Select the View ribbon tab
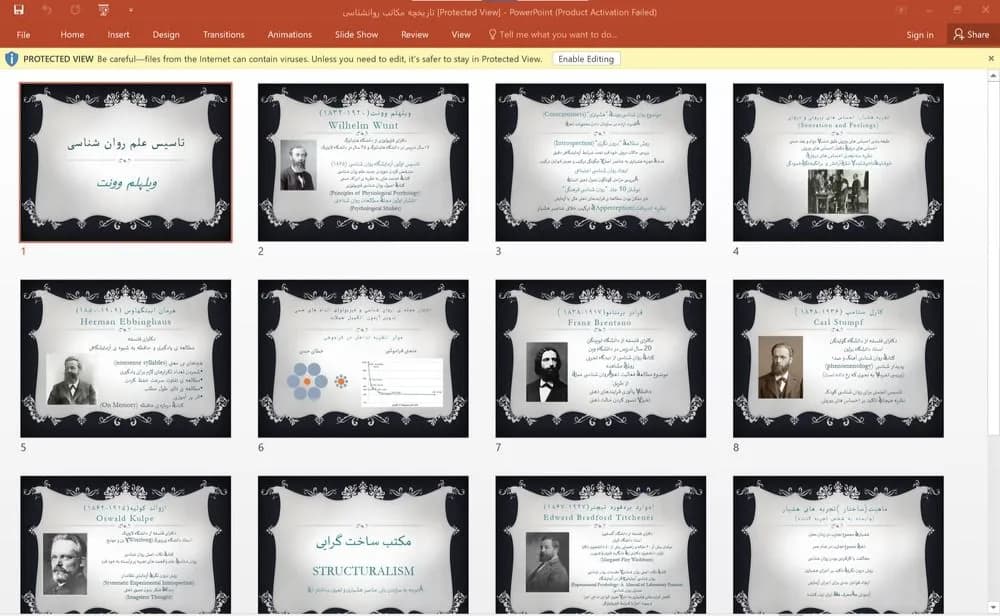 point(461,34)
